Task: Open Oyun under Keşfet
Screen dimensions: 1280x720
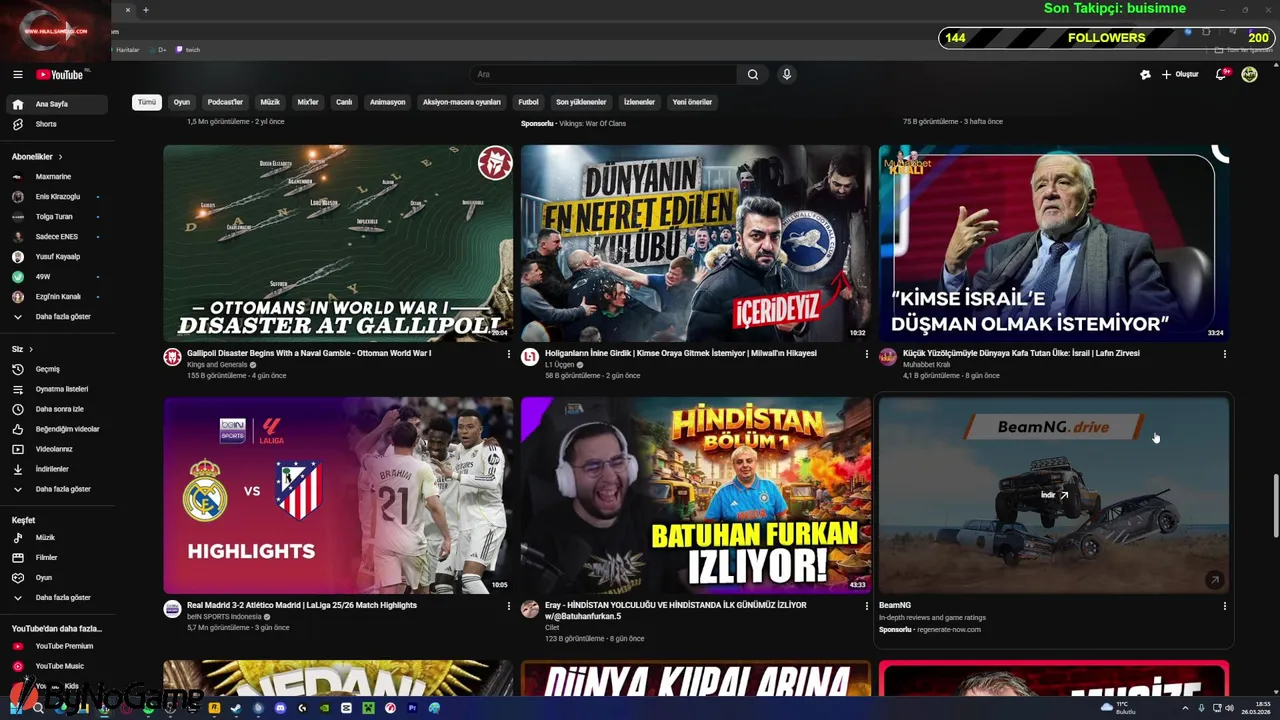Action: pos(58,578)
